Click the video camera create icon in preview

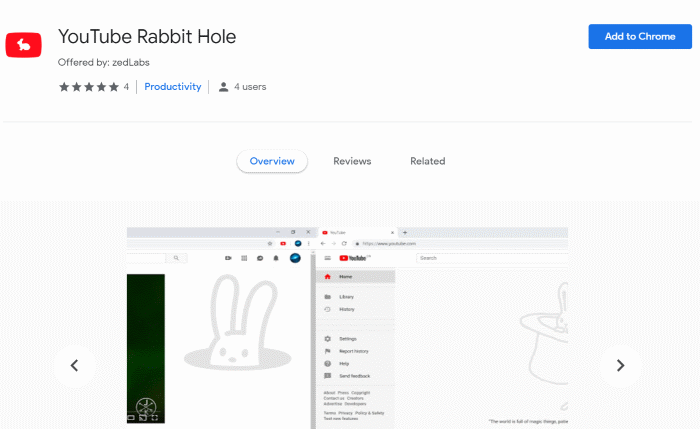(228, 258)
